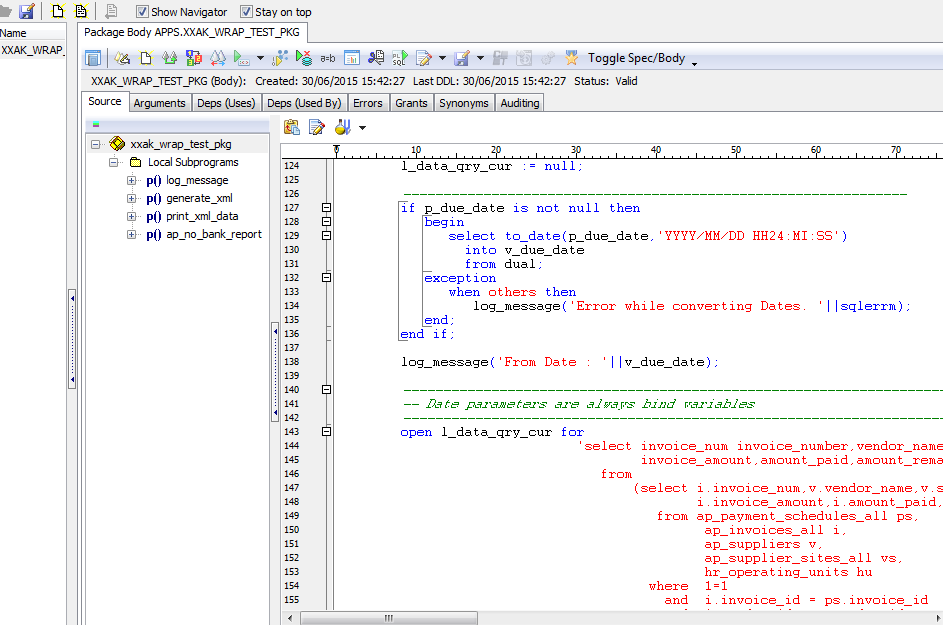
Task: Switch to the Errors tab
Action: tap(367, 103)
